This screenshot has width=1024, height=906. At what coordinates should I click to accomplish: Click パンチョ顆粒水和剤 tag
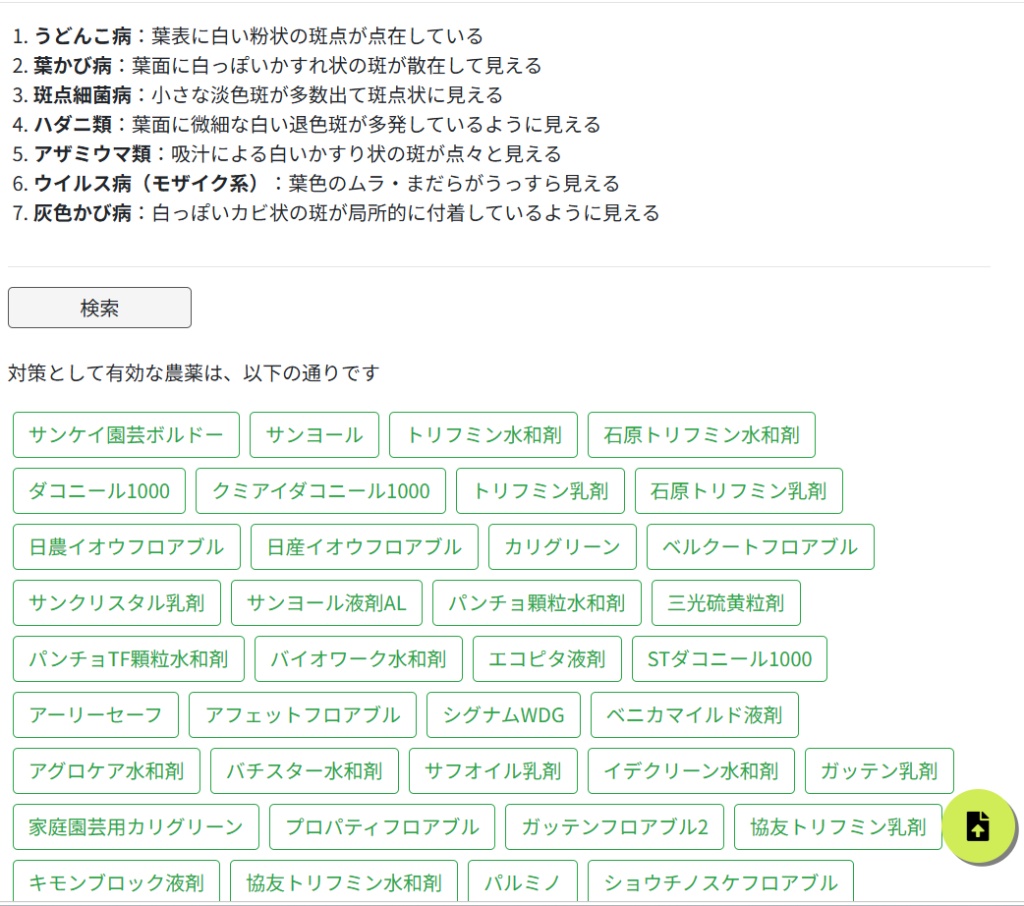(x=537, y=603)
